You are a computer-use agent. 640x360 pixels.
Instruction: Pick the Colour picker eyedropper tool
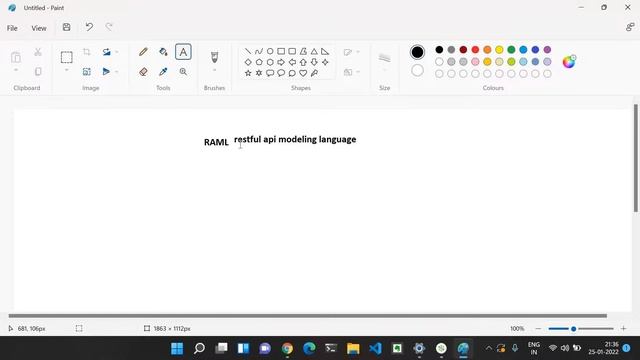point(163,72)
